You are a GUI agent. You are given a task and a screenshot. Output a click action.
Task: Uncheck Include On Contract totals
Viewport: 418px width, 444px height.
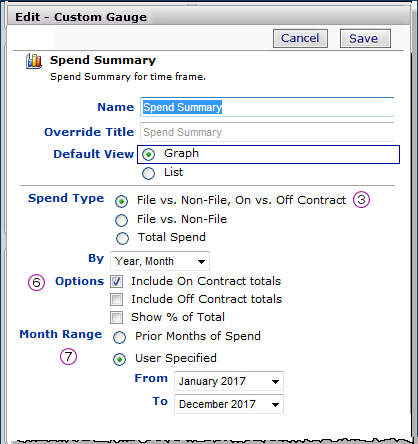pos(117,282)
